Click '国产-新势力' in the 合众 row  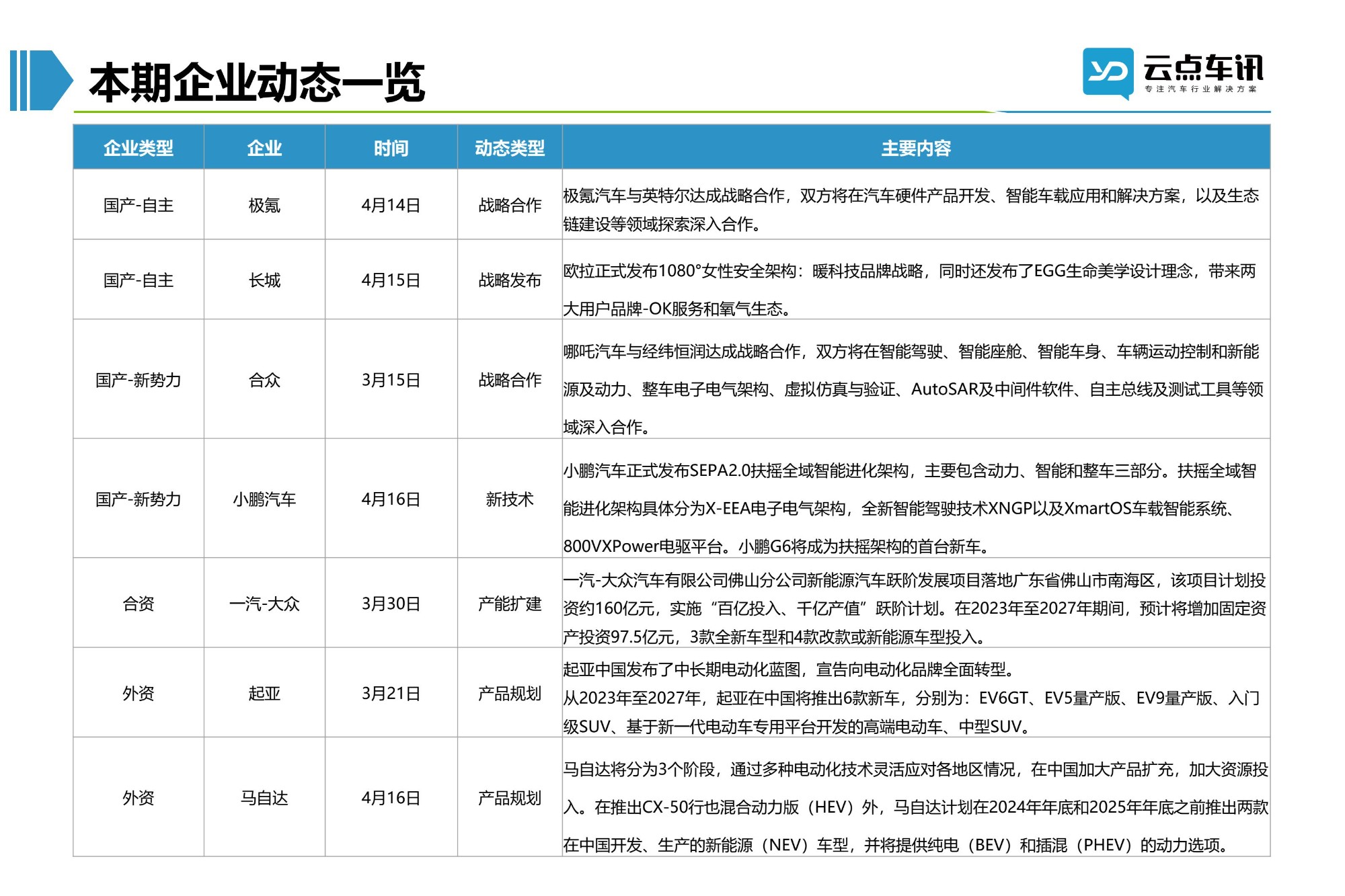[139, 380]
